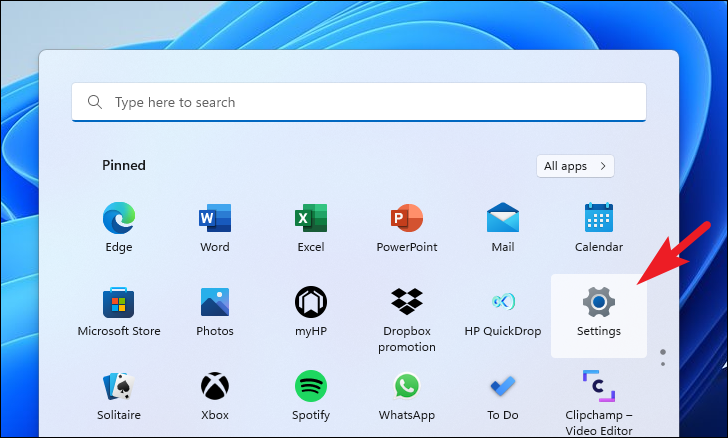Image resolution: width=728 pixels, height=438 pixels.
Task: Launch Spotify
Action: (x=311, y=395)
